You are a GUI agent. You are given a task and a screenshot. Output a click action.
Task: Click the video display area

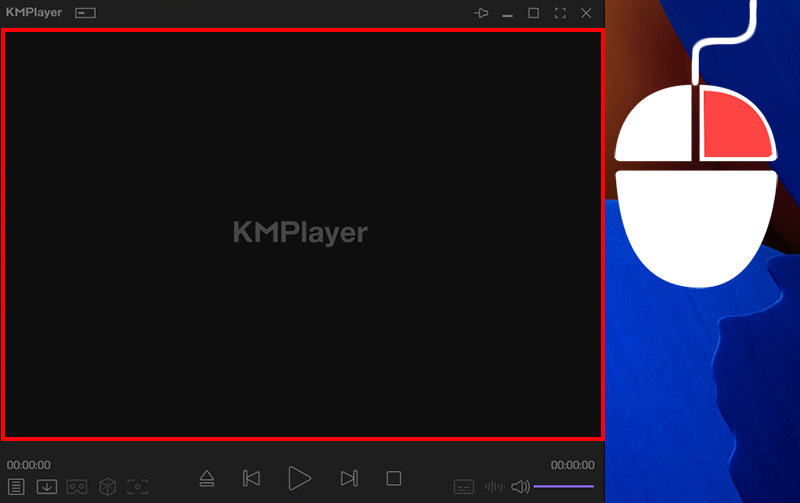[303, 234]
